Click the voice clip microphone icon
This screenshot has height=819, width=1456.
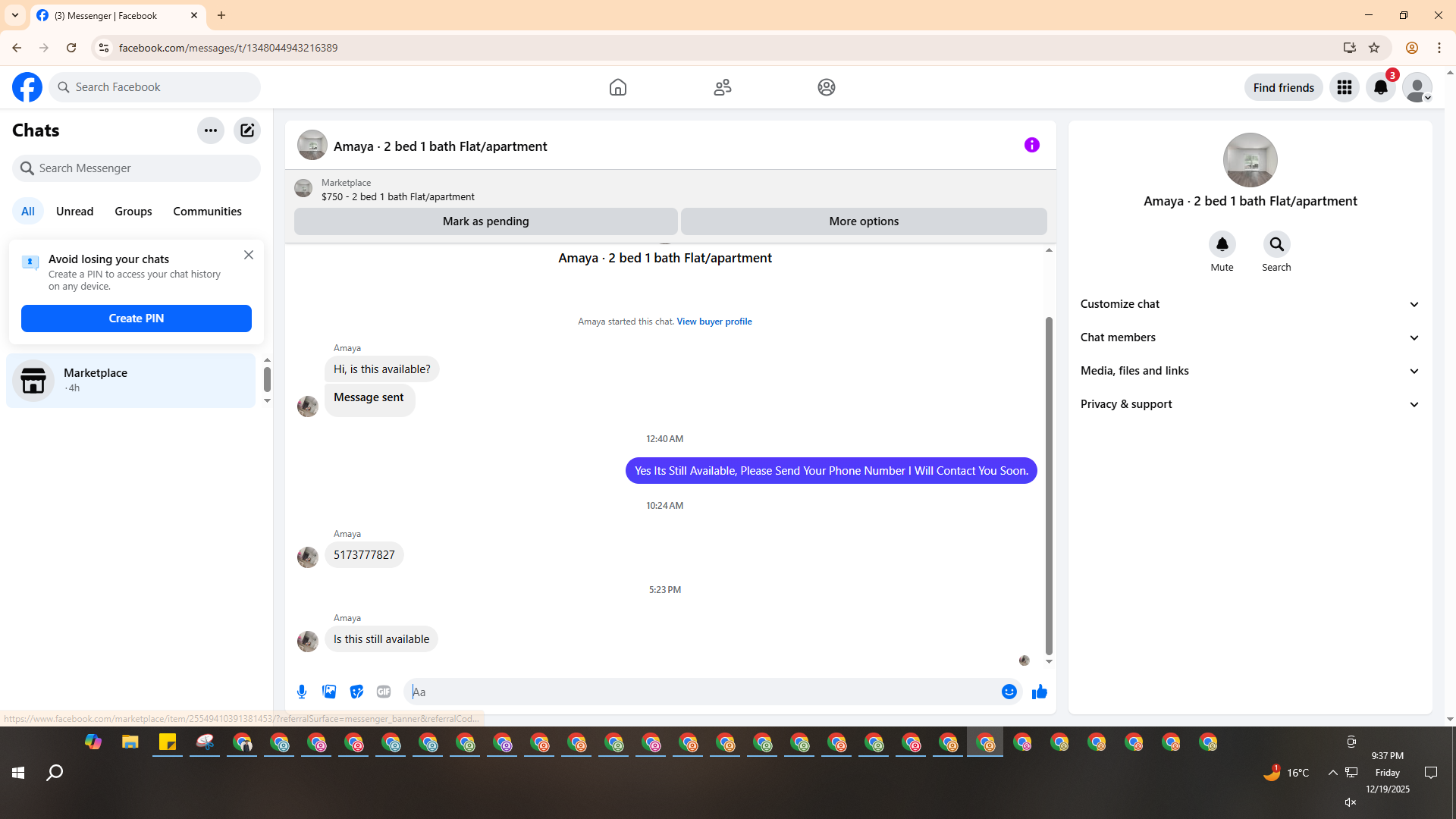[x=302, y=692]
